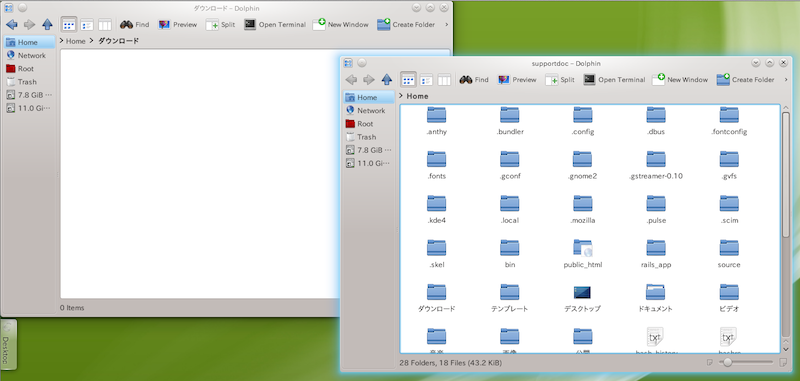Select the .config folder
The height and width of the screenshot is (381, 800).
point(583,121)
